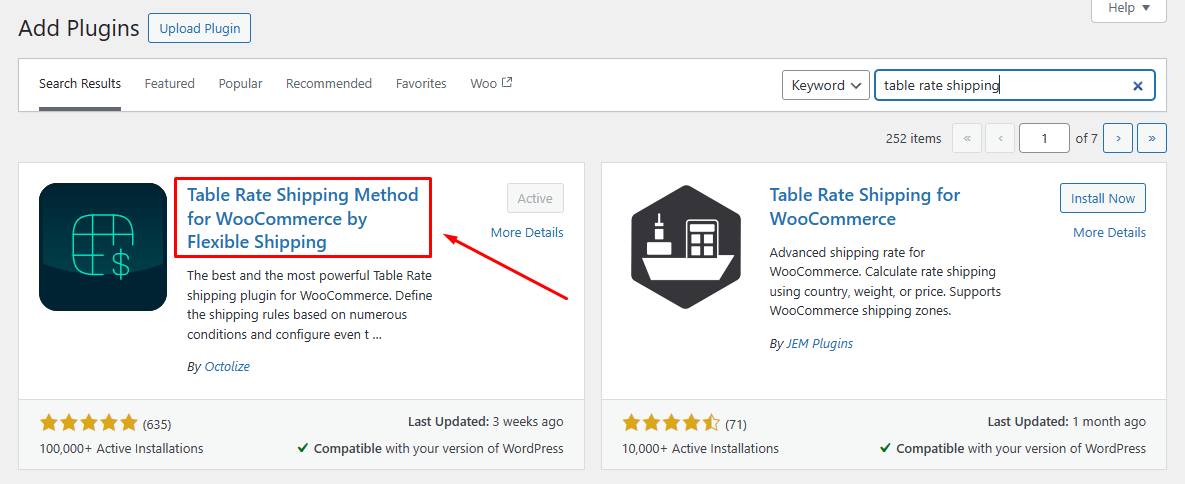Open the Octolize author link
This screenshot has height=484, width=1185.
click(227, 366)
